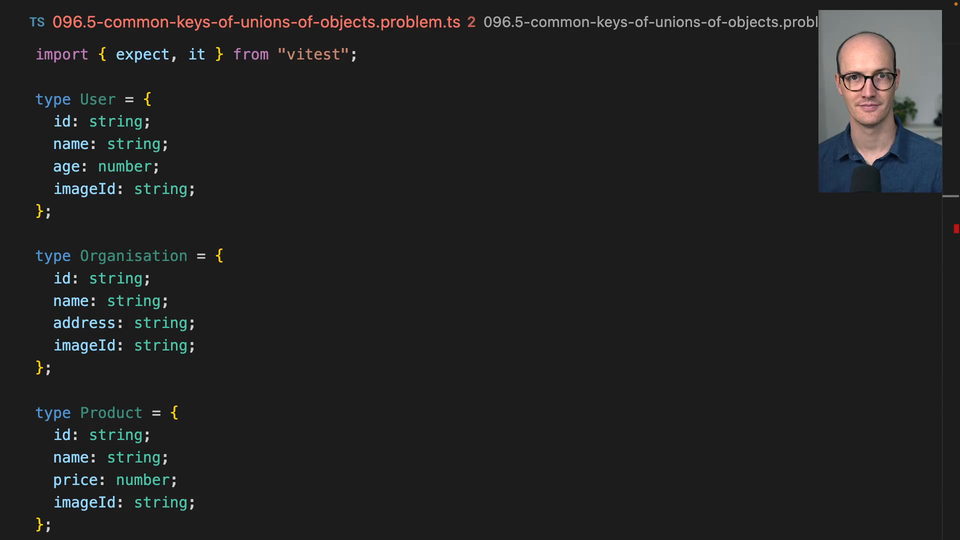Click the 'import' keyword on first line
Viewport: 960px width, 540px height.
coord(62,54)
